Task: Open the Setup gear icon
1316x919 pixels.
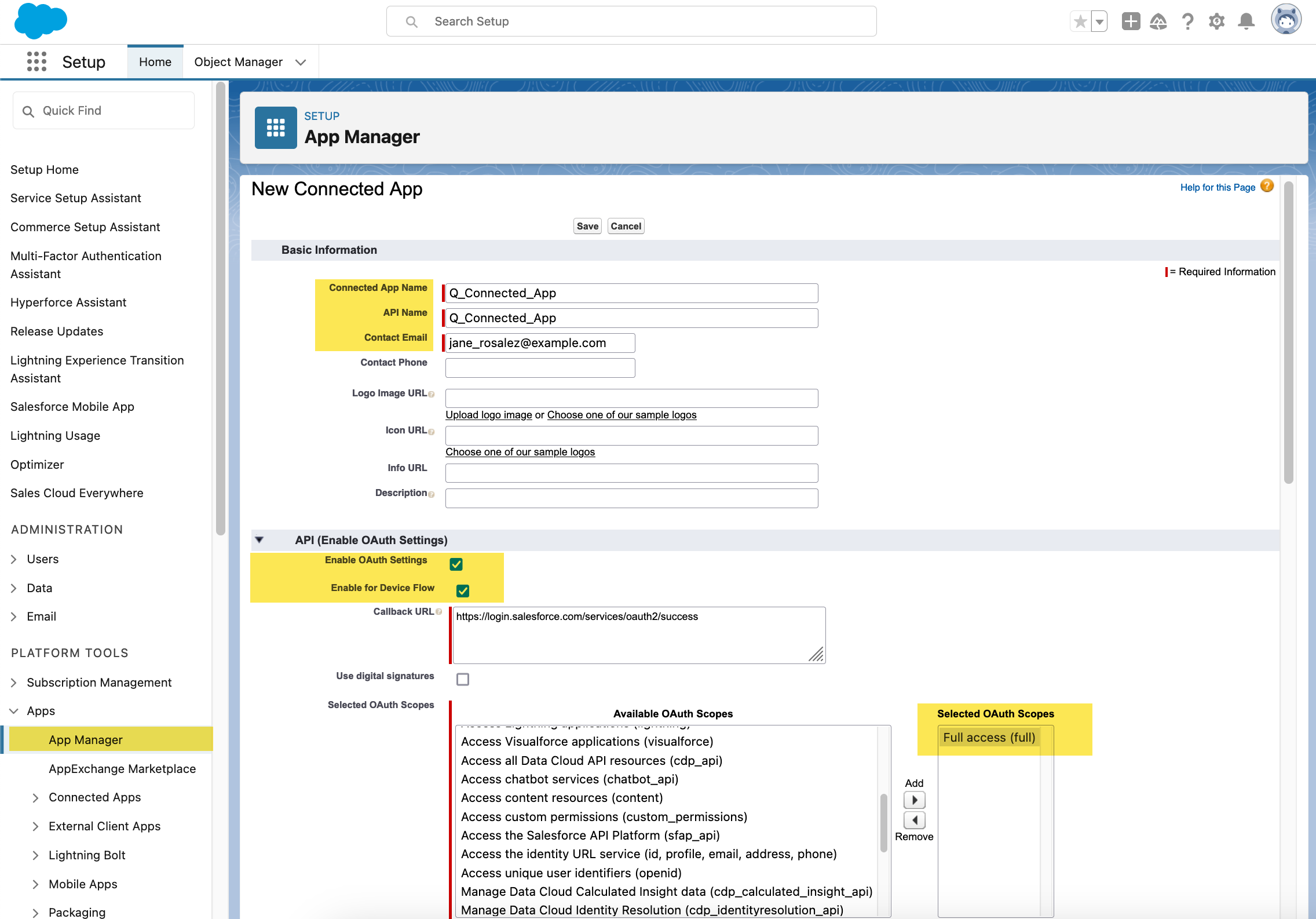Action: tap(1216, 21)
